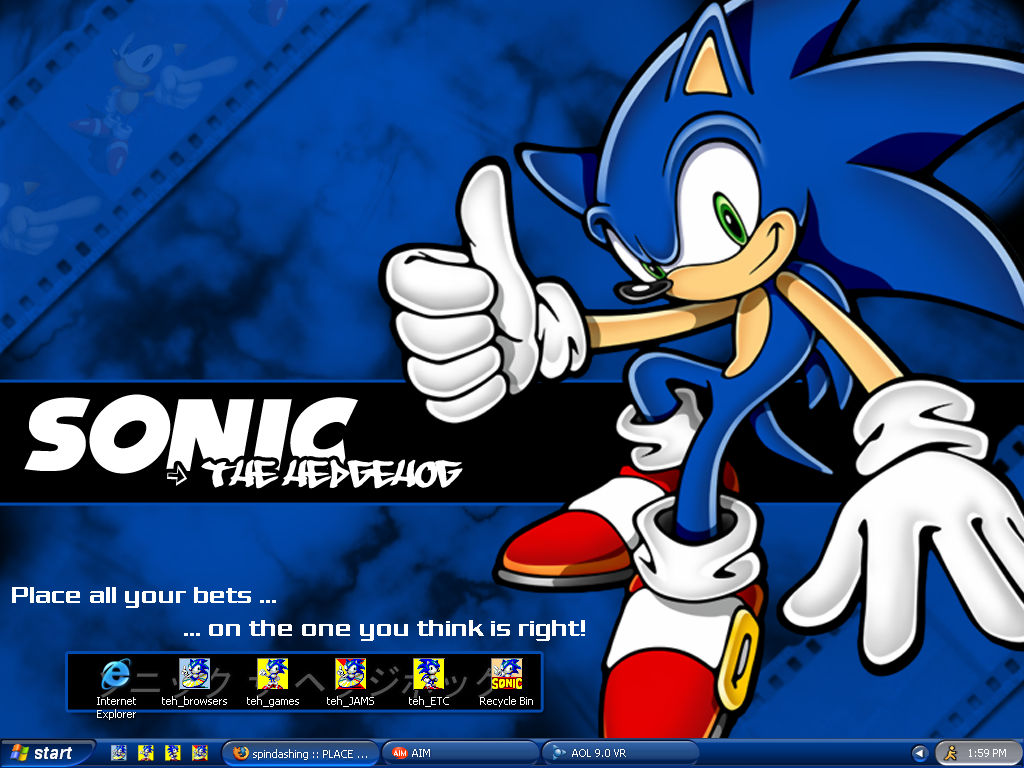Open the Recycle Bin Sonic icon
Screen dimensions: 1024x768
point(506,674)
